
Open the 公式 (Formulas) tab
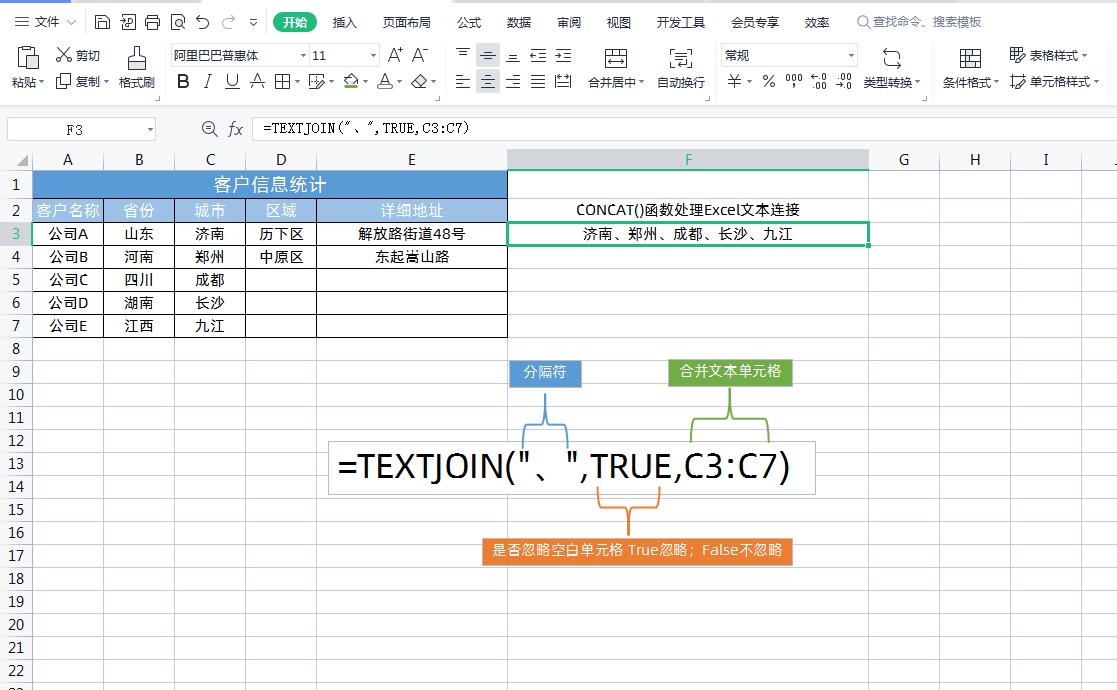pos(468,22)
